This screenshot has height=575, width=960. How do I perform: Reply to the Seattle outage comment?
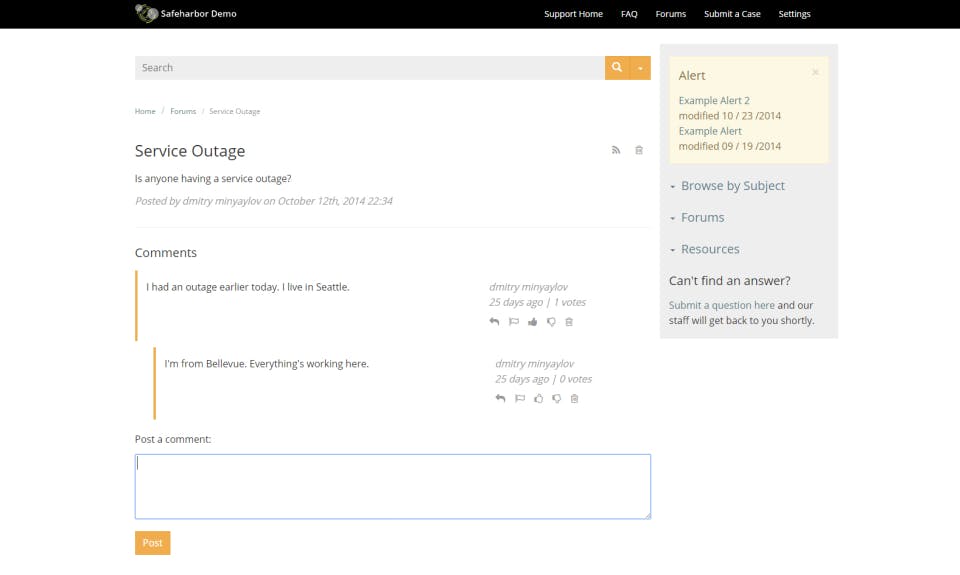494,322
